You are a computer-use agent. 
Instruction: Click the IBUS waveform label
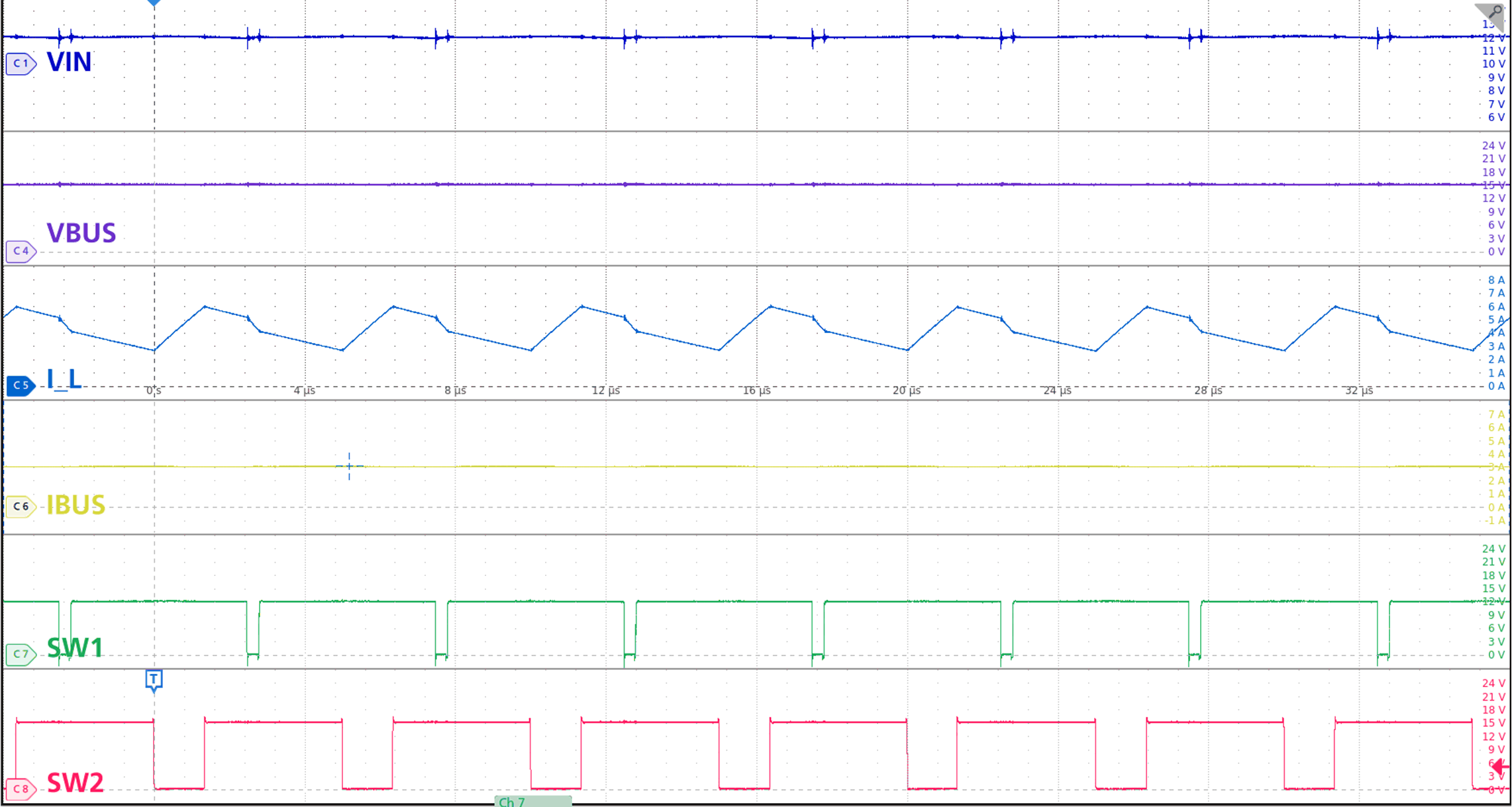[76, 505]
